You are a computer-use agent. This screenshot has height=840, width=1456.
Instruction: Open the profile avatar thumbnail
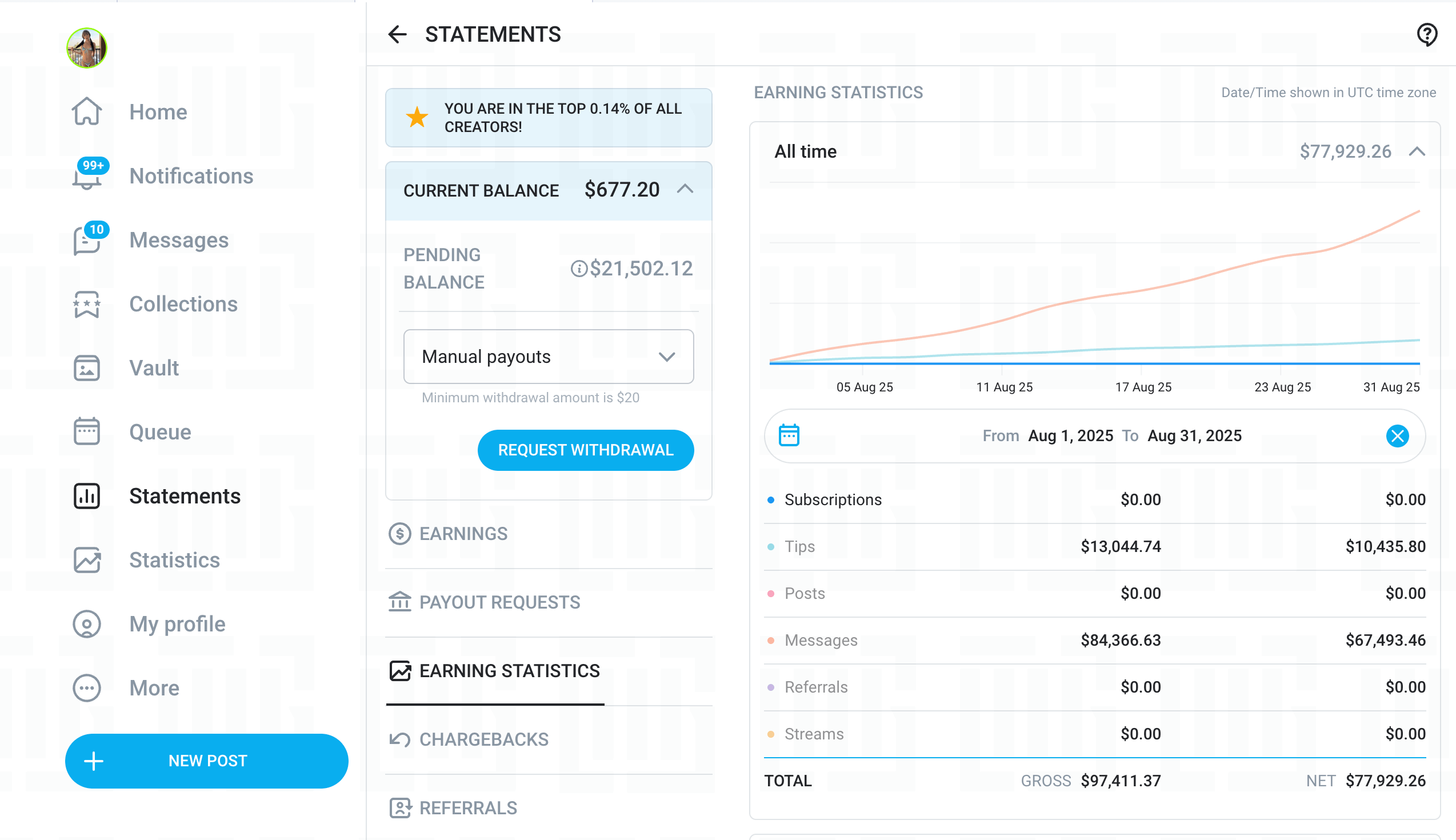[x=87, y=48]
